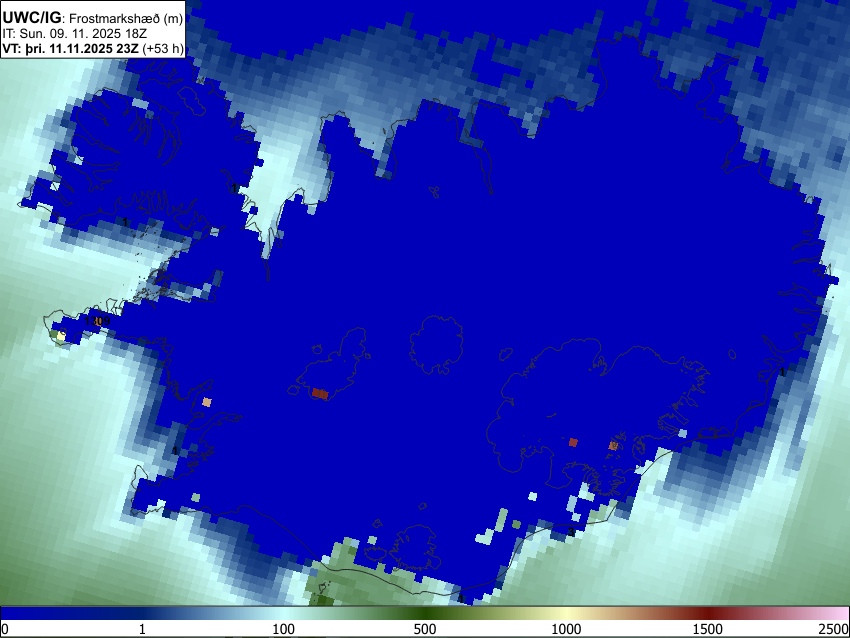Click the "3" value label on the southeast coast

pyautogui.click(x=571, y=532)
